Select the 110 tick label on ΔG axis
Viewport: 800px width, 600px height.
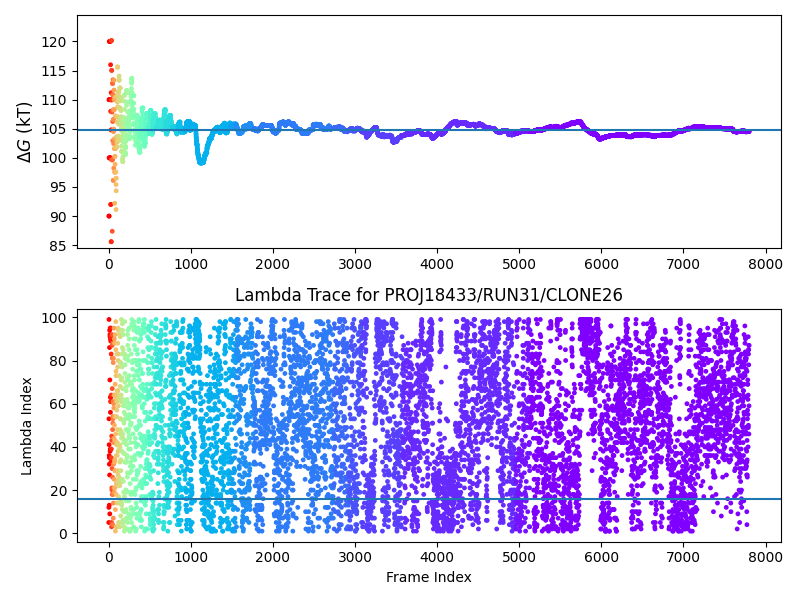click(54, 100)
